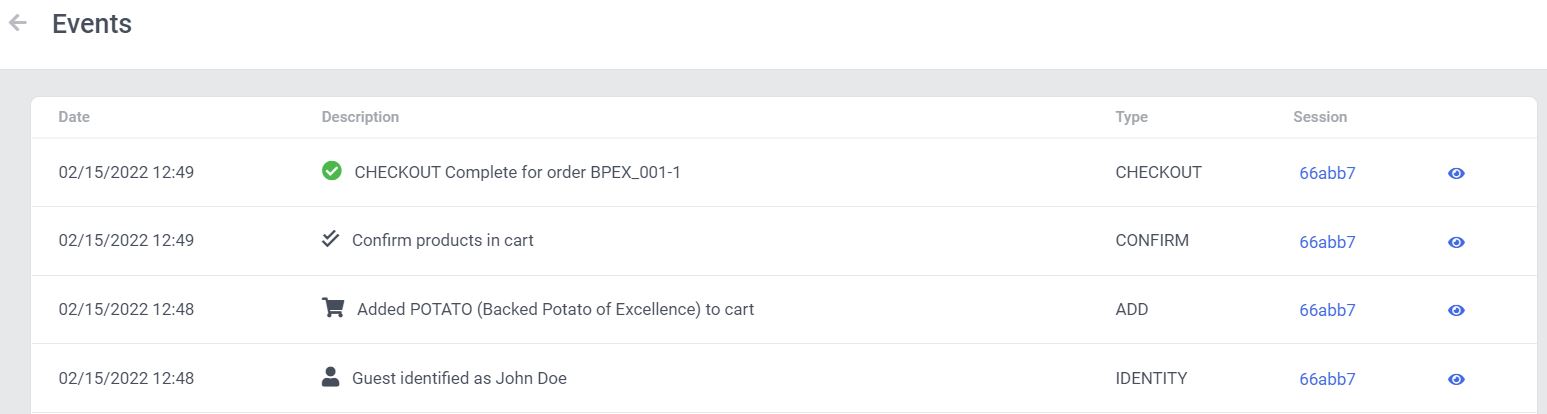Screen dimensions: 1547x414
Task: Click the Type column header
Action: (1131, 117)
